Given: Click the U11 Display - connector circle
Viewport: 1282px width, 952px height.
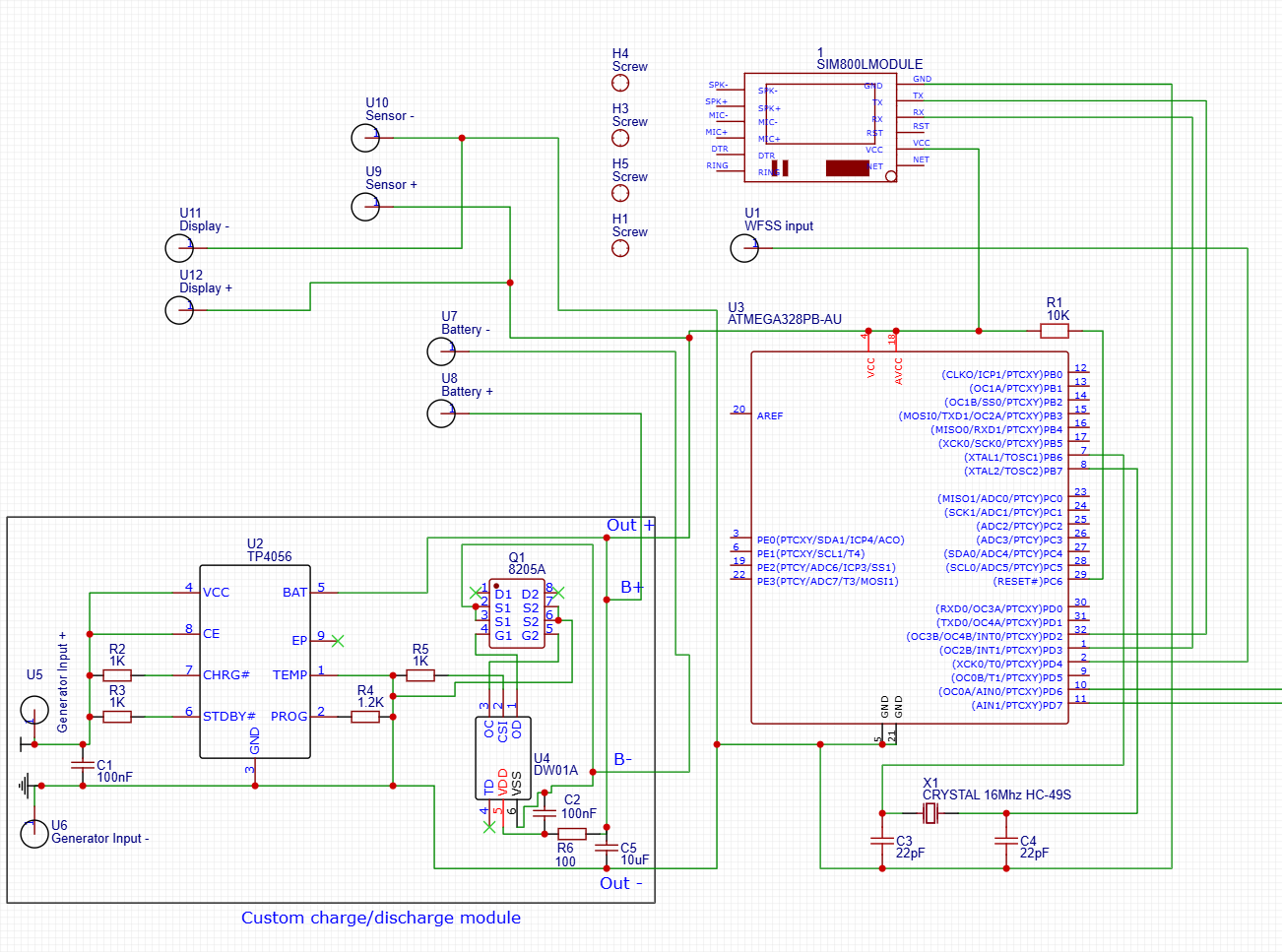Looking at the screenshot, I should click(x=179, y=248).
